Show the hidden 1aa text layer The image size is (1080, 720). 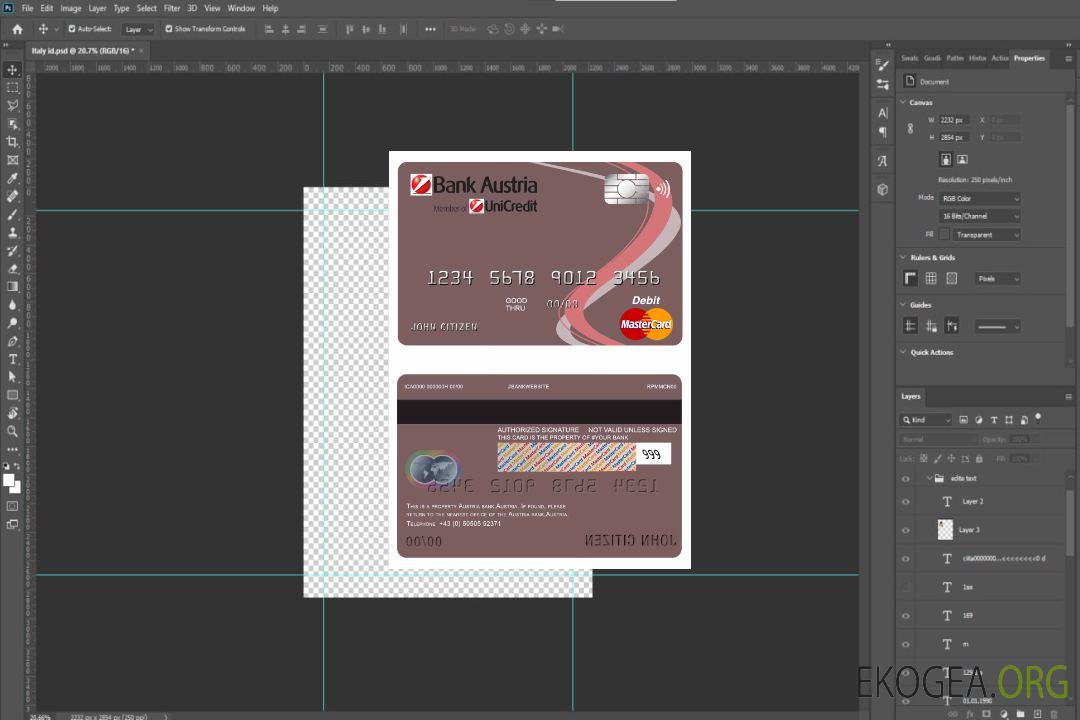coord(906,587)
